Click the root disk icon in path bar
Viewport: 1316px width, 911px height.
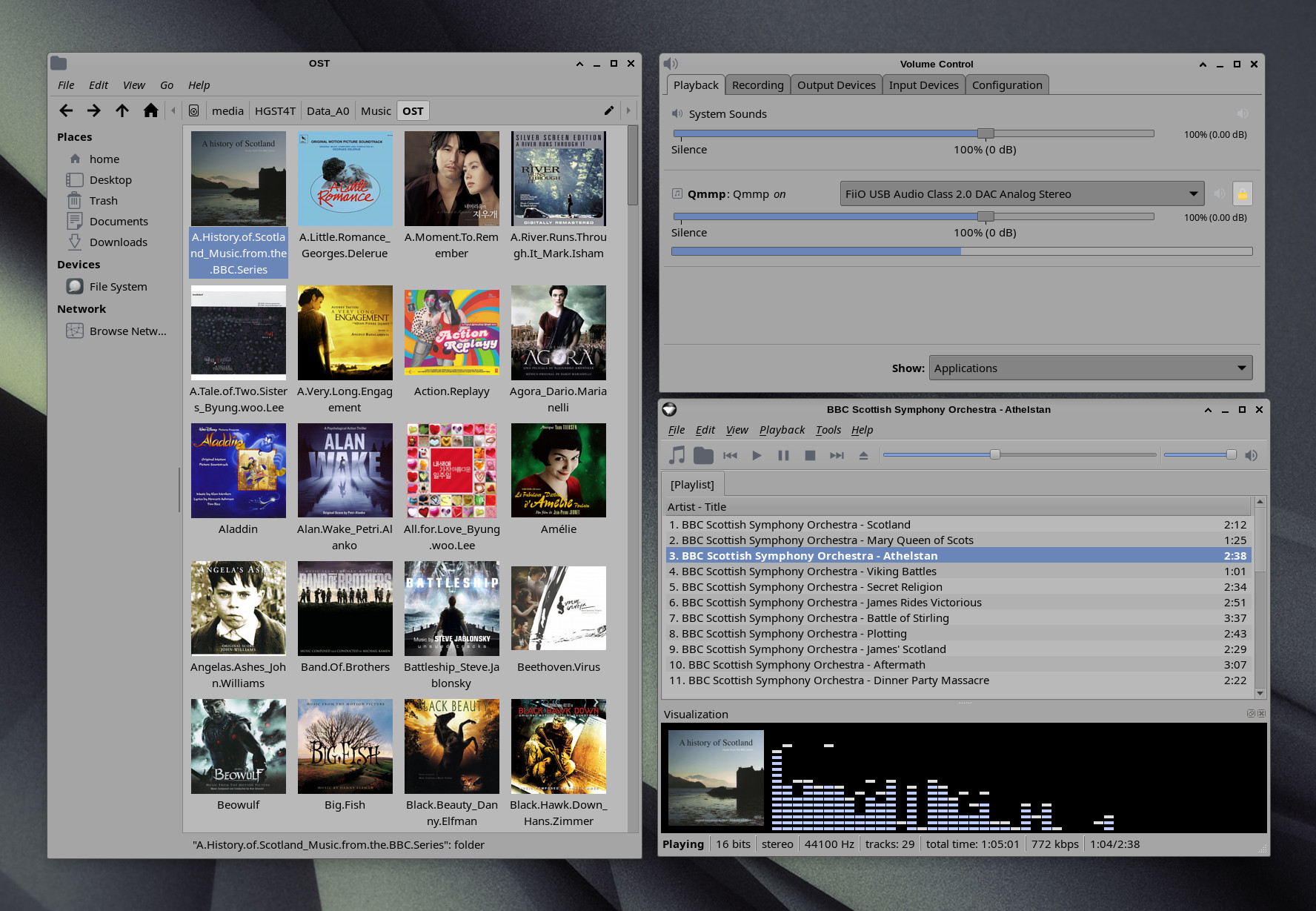[x=193, y=111]
